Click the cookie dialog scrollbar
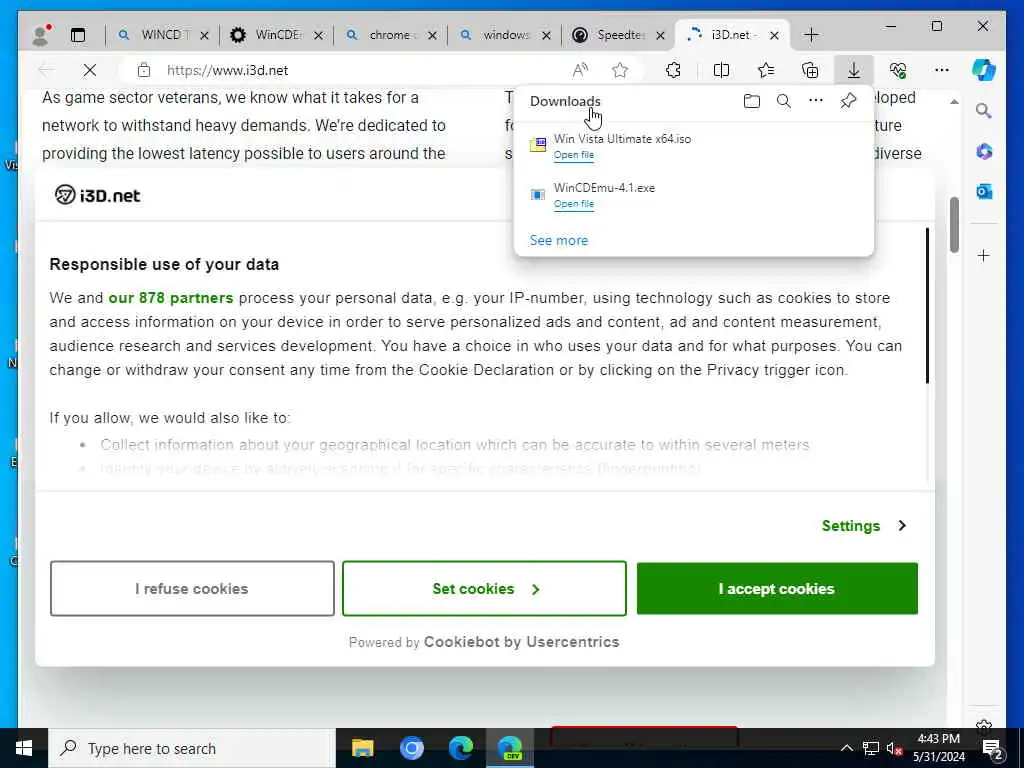The height and width of the screenshot is (768, 1024). tap(927, 306)
